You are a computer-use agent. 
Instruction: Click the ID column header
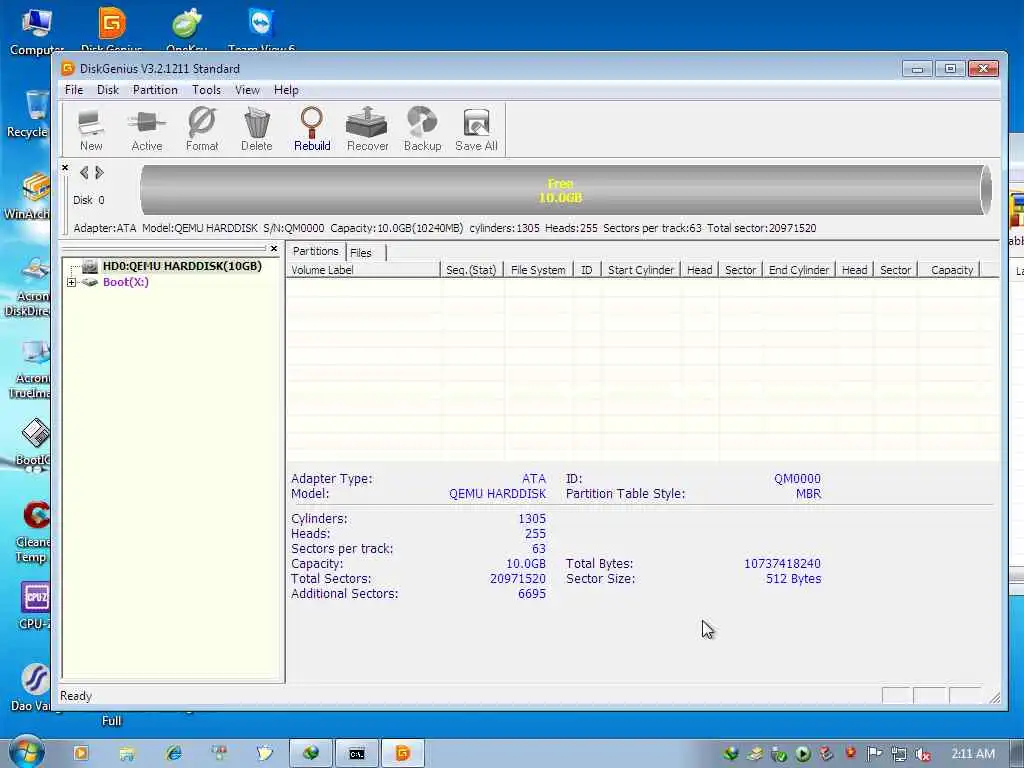pyautogui.click(x=587, y=270)
